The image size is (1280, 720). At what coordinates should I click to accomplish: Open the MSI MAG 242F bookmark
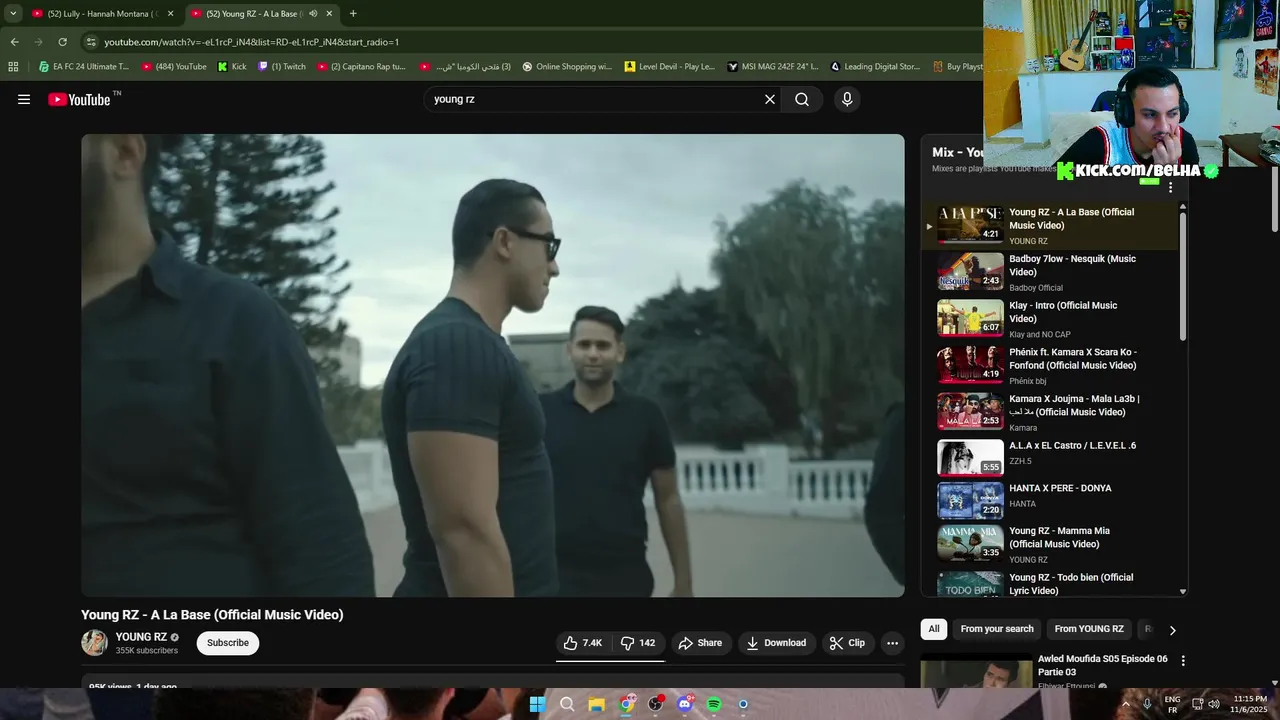point(773,67)
